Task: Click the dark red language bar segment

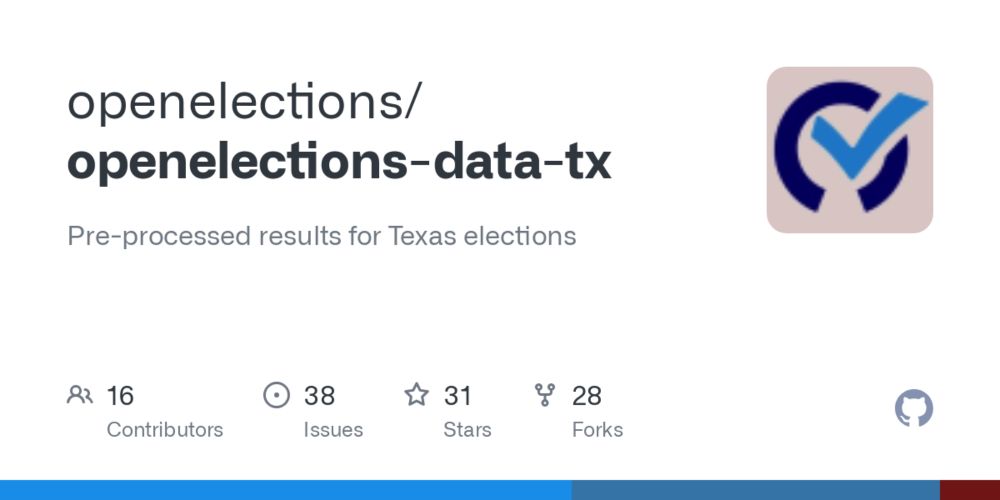Action: (970, 490)
